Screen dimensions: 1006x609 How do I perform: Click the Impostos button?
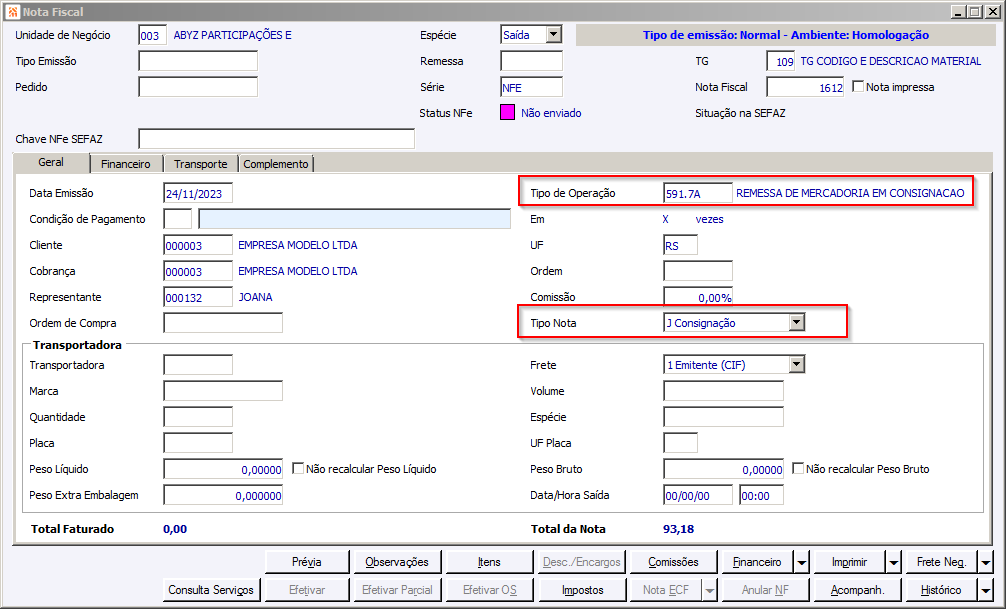click(x=583, y=590)
